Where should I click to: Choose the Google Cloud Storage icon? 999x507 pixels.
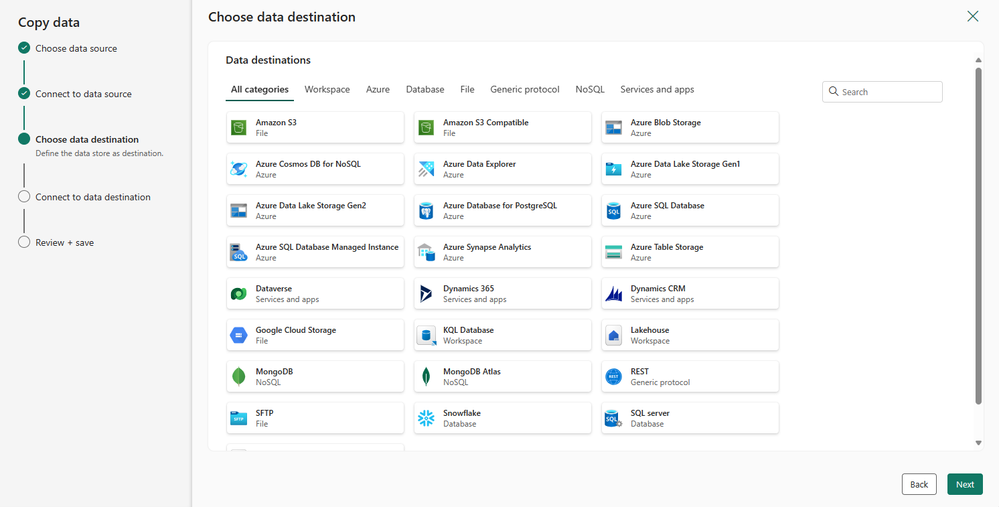pos(239,335)
